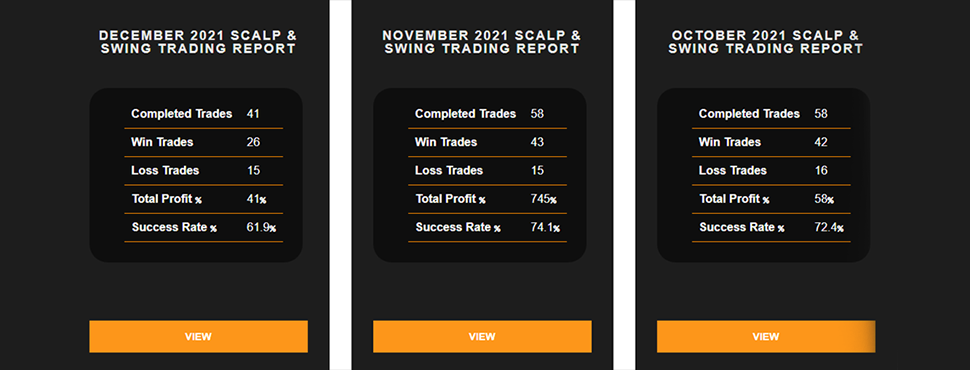Click December's Success Rate 61.9%

[x=261, y=228]
